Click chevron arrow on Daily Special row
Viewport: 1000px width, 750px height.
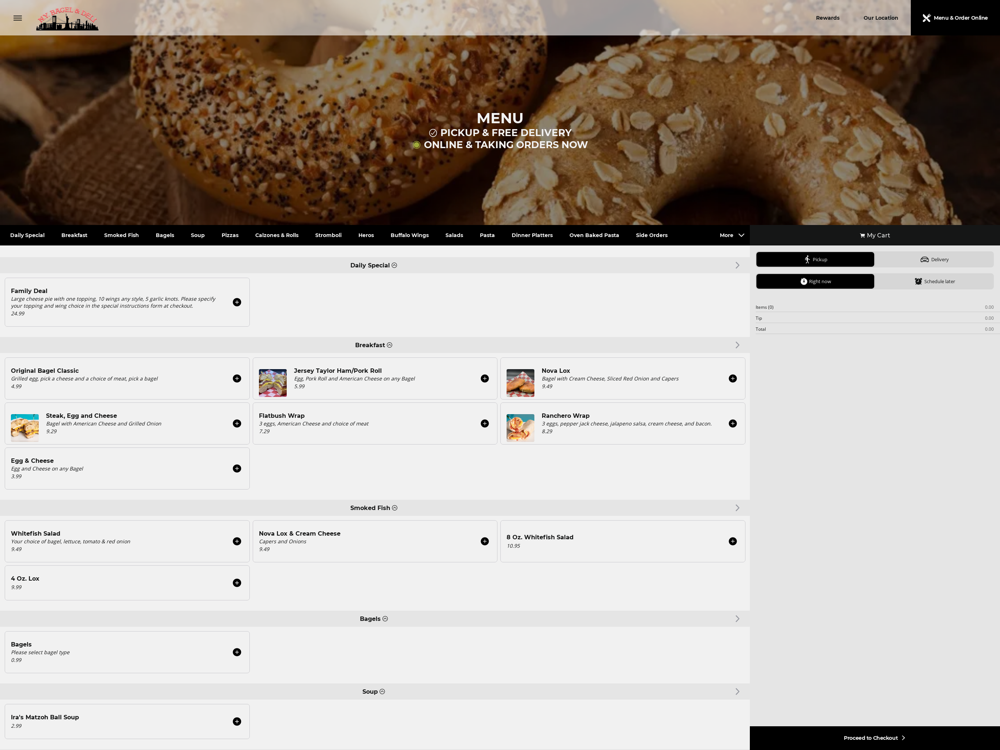(737, 265)
